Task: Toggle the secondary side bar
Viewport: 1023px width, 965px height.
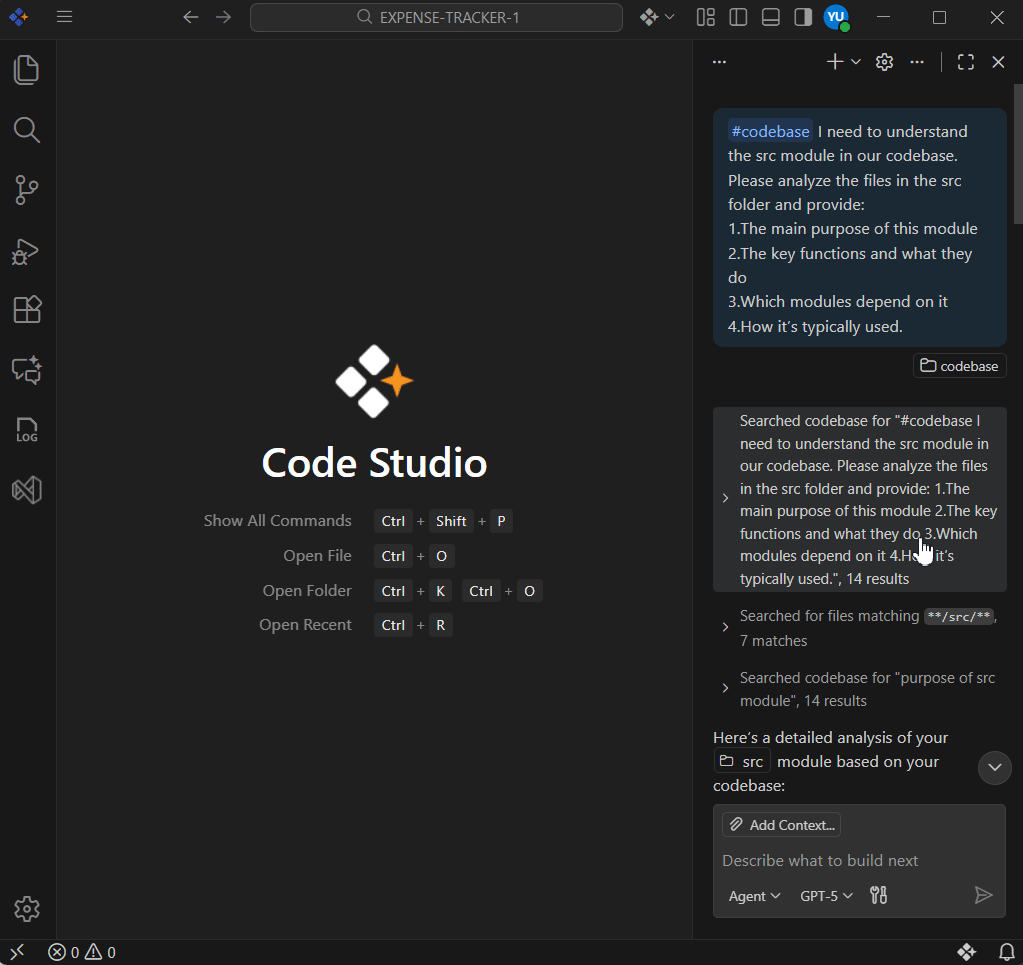Action: point(803,17)
